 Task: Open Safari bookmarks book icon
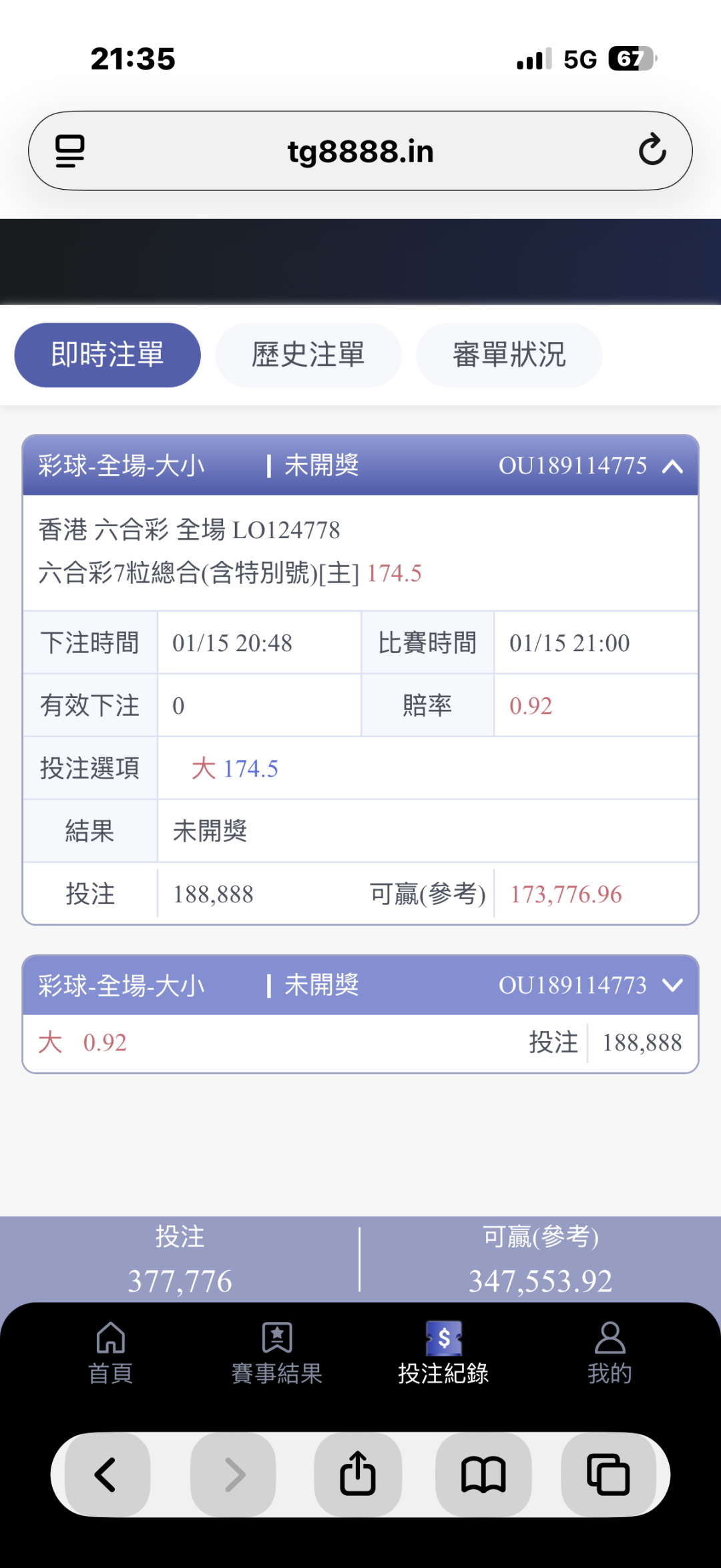483,1475
